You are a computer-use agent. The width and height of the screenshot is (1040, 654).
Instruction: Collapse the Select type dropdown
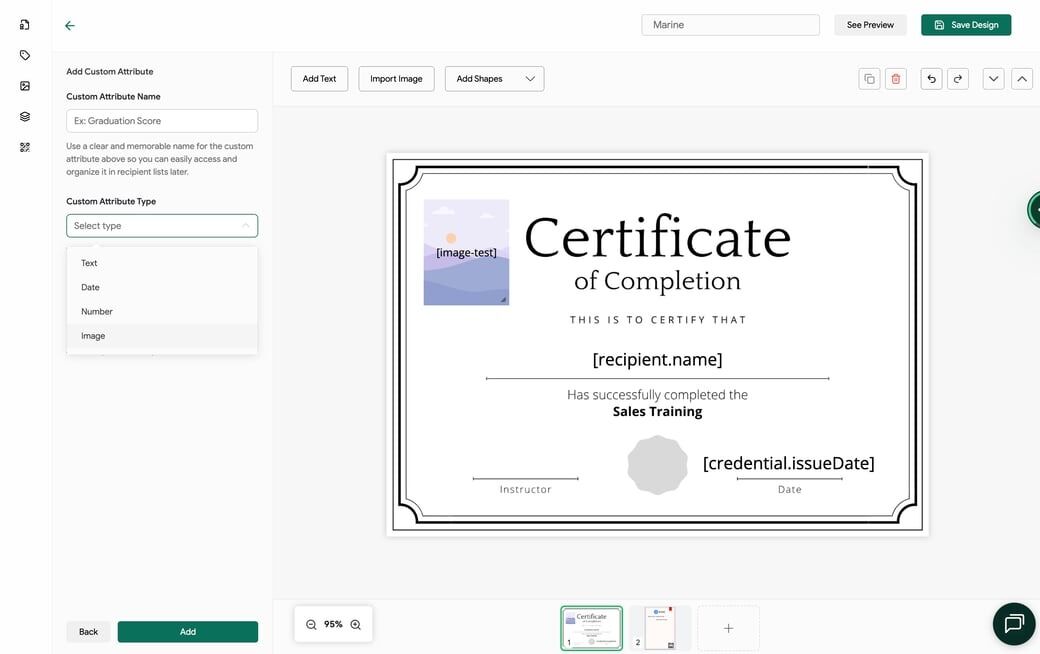(x=162, y=226)
